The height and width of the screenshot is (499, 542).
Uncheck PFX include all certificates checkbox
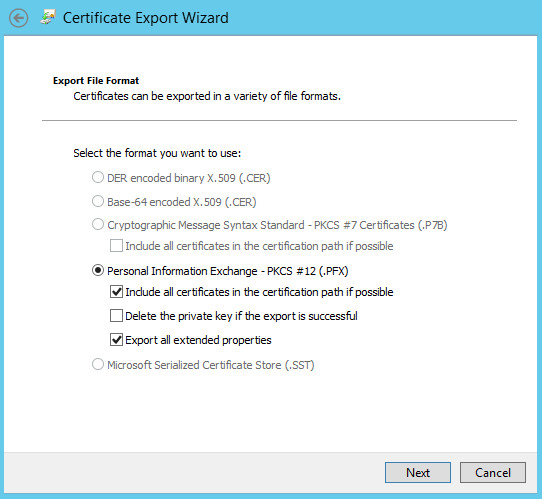coord(116,292)
